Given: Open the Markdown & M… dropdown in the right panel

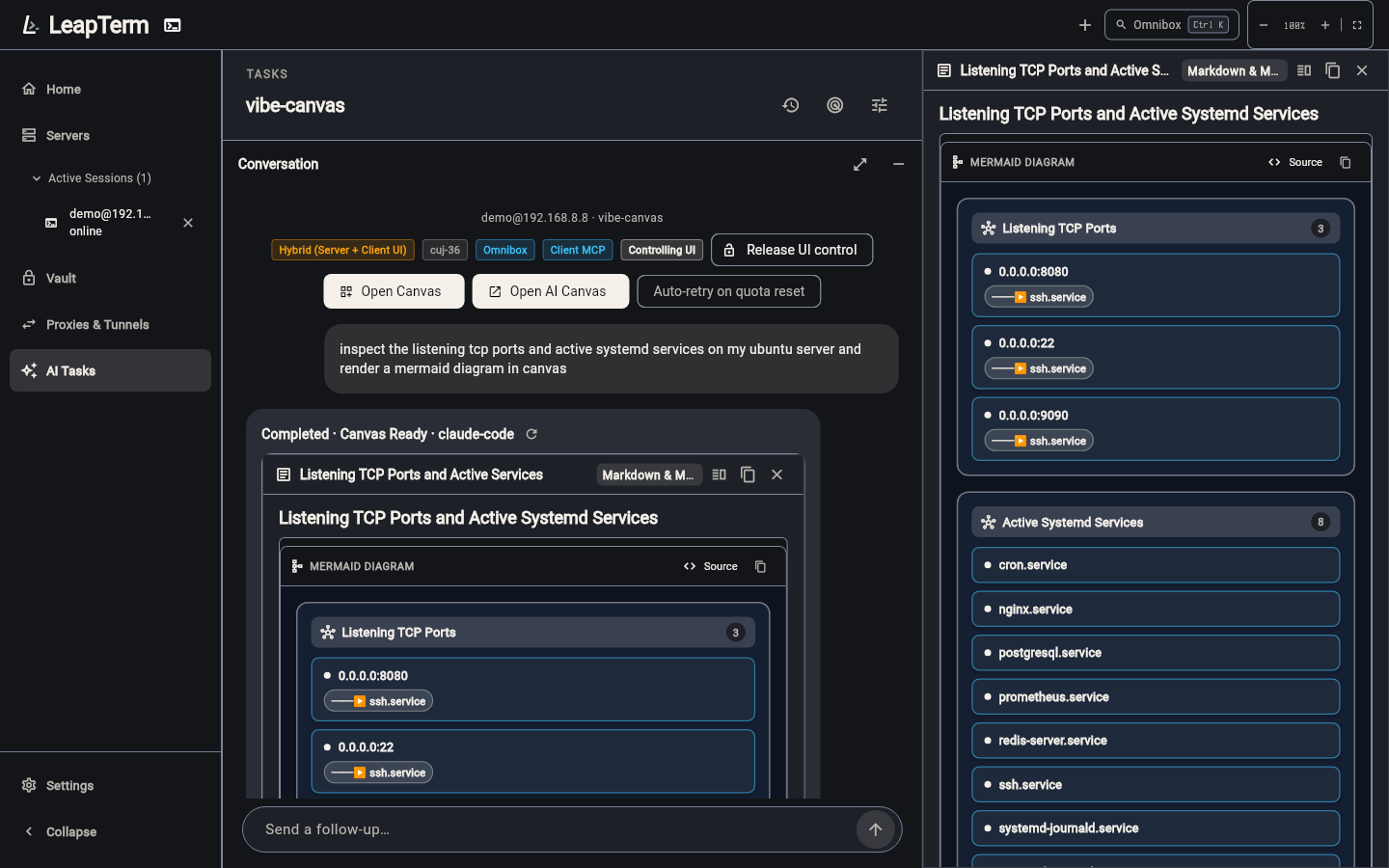Looking at the screenshot, I should [x=1233, y=70].
